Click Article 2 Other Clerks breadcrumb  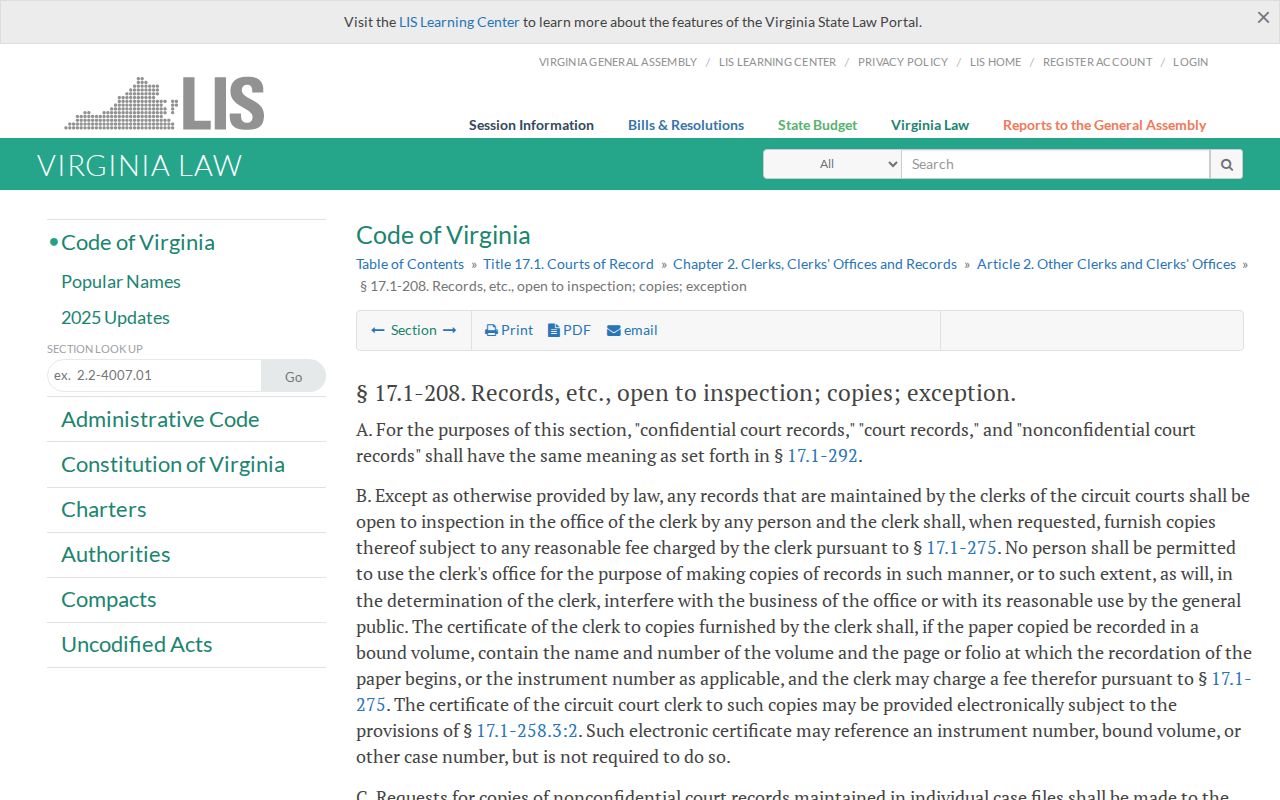tap(1107, 264)
